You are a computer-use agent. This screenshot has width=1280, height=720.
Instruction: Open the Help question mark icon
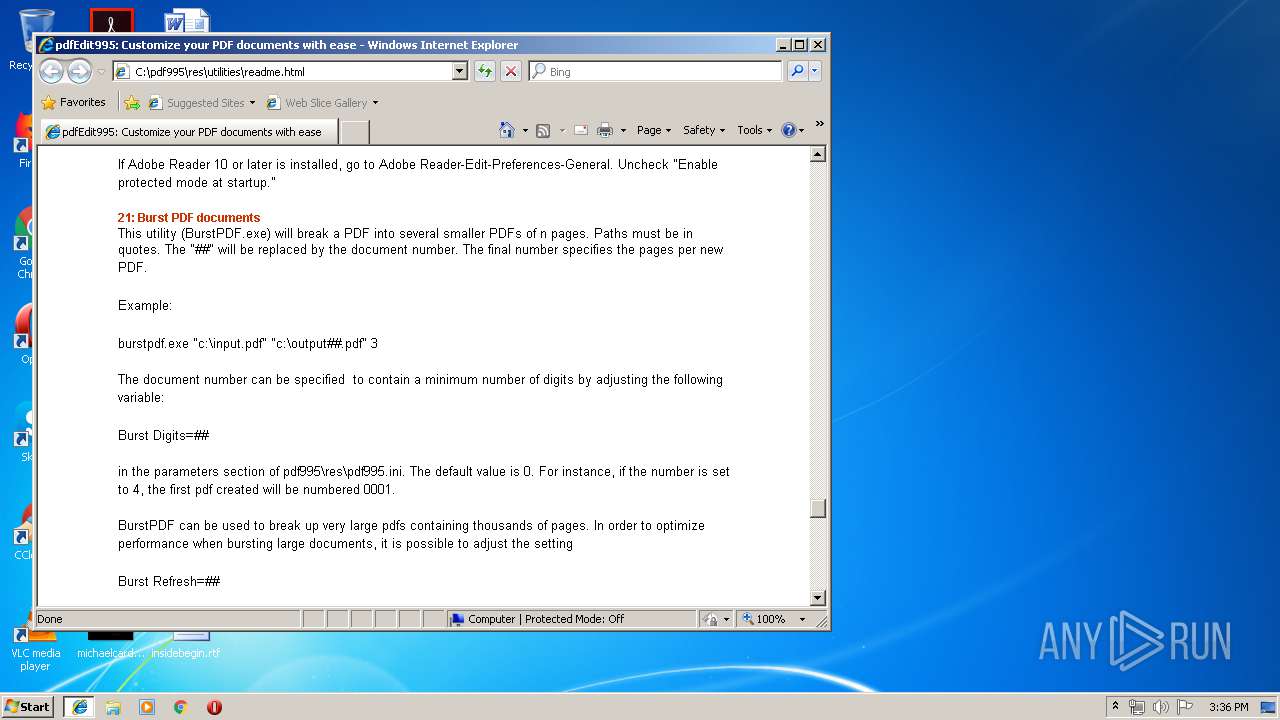[788, 130]
